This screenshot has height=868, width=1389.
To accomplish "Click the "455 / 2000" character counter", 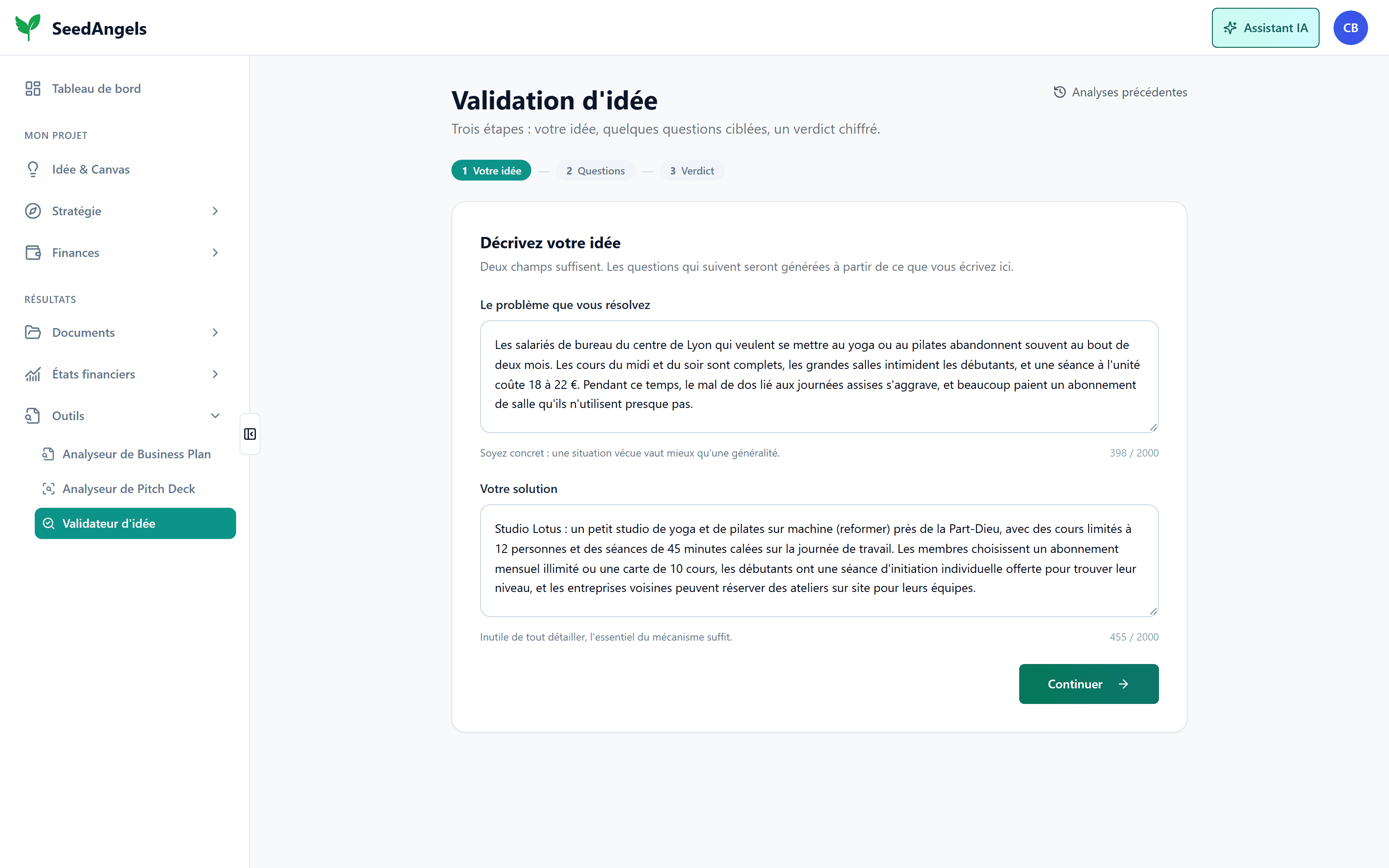I will click(1134, 637).
